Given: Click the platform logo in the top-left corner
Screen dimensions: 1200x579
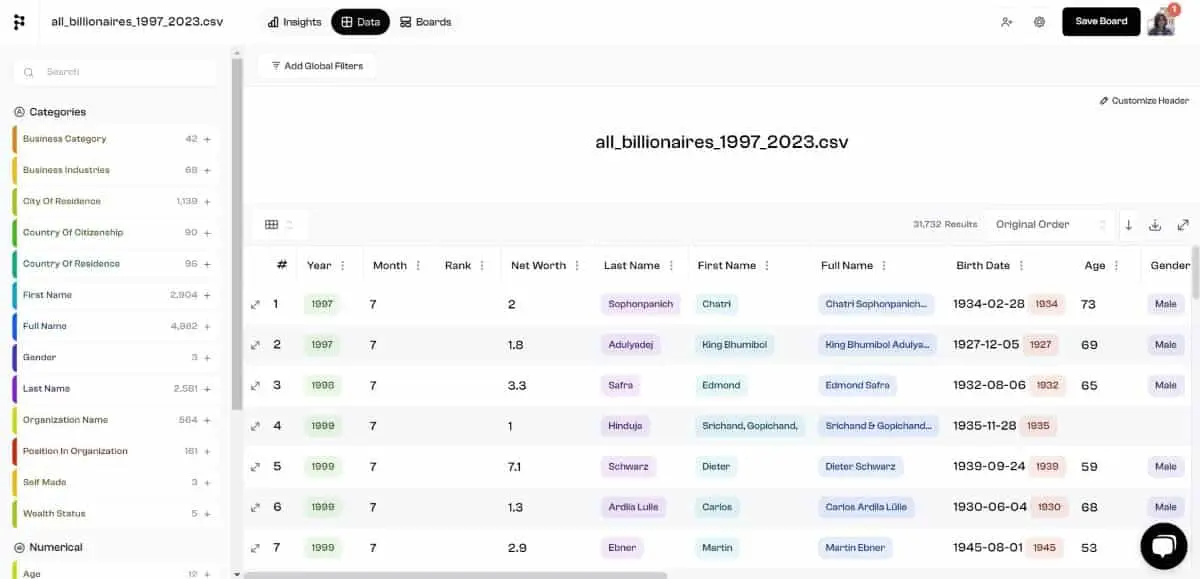Looking at the screenshot, I should click(x=19, y=20).
